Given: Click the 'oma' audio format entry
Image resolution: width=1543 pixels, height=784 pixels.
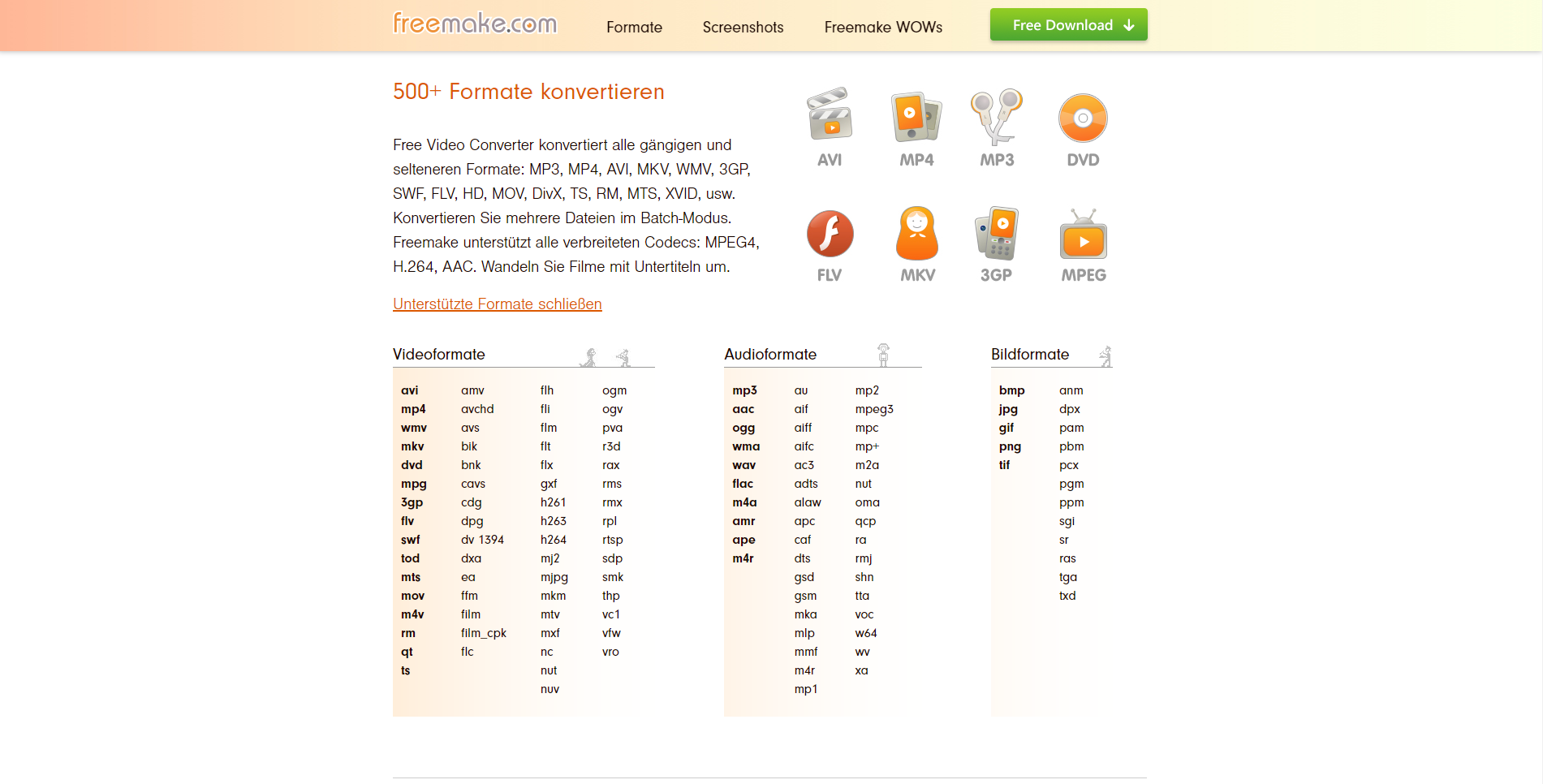Looking at the screenshot, I should coord(867,502).
